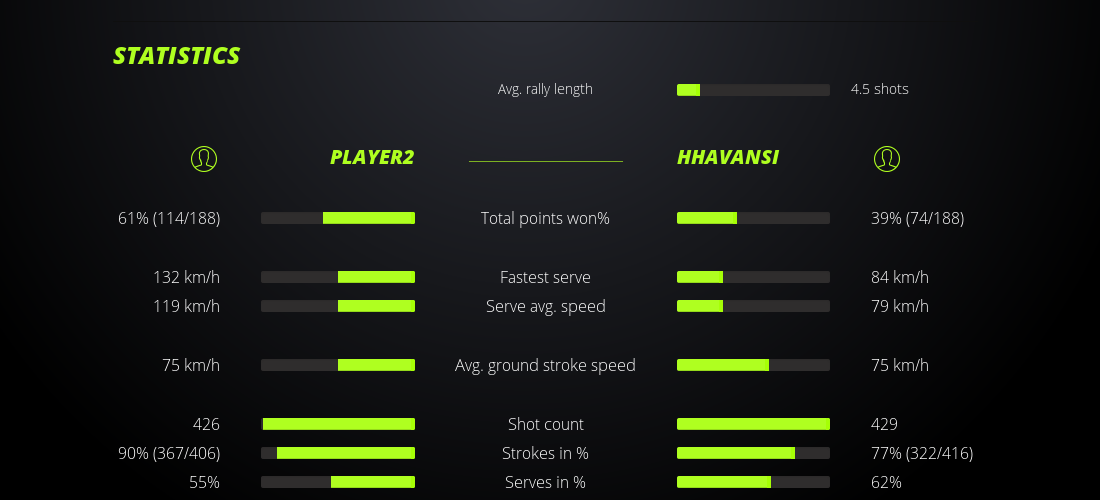Click PLAYER2's Total points won bar

click(338, 218)
